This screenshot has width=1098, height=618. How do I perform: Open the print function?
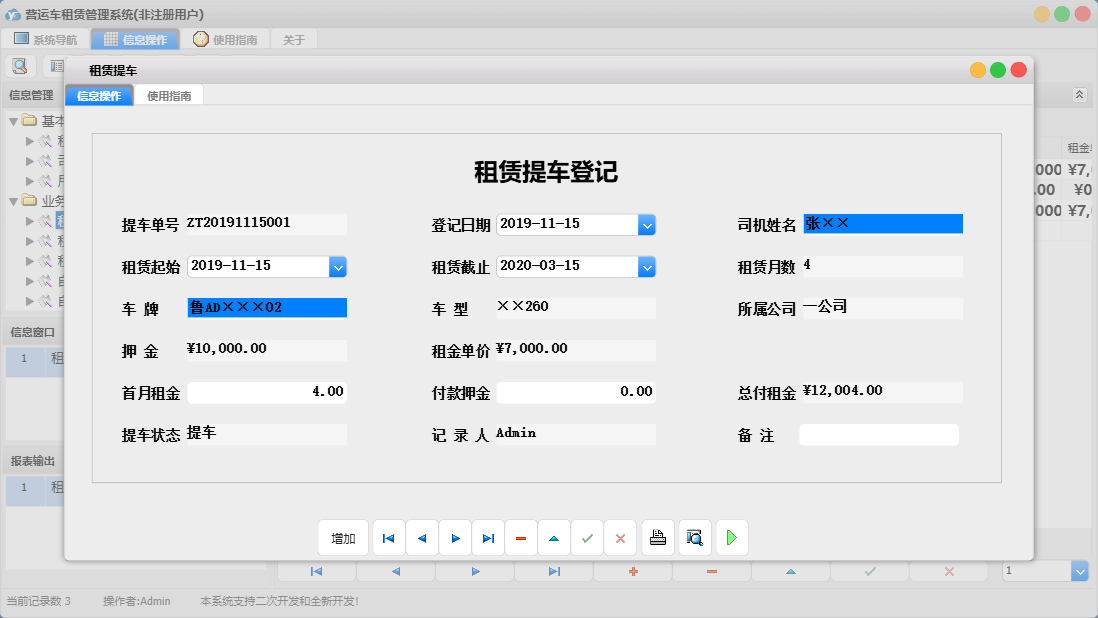pyautogui.click(x=657, y=537)
